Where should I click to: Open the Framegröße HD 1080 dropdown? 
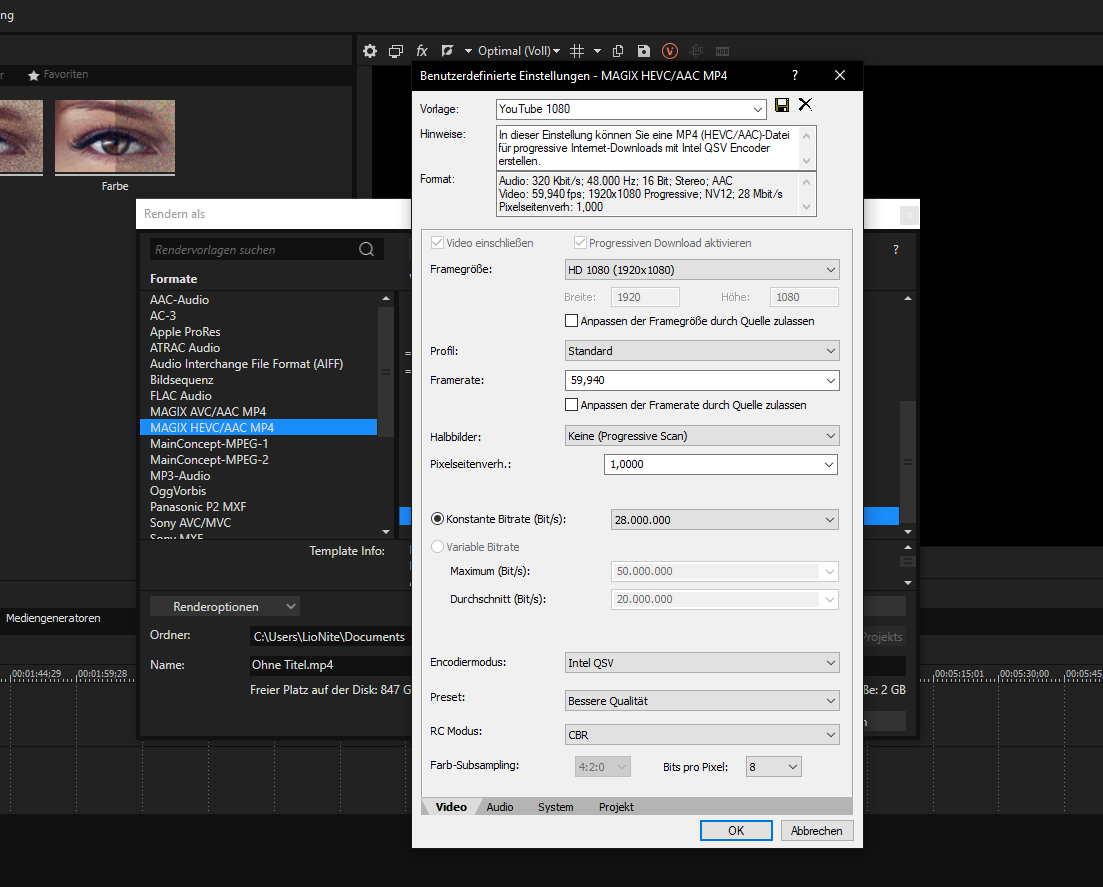point(702,270)
